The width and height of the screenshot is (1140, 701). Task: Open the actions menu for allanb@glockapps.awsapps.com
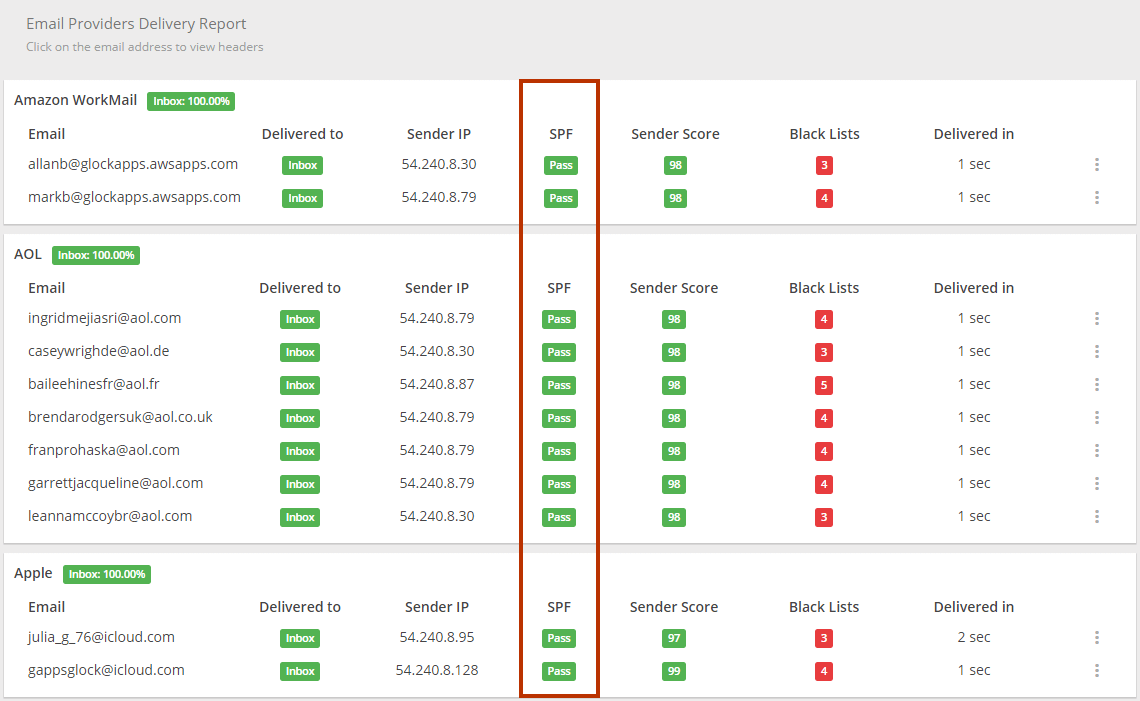tap(1097, 165)
